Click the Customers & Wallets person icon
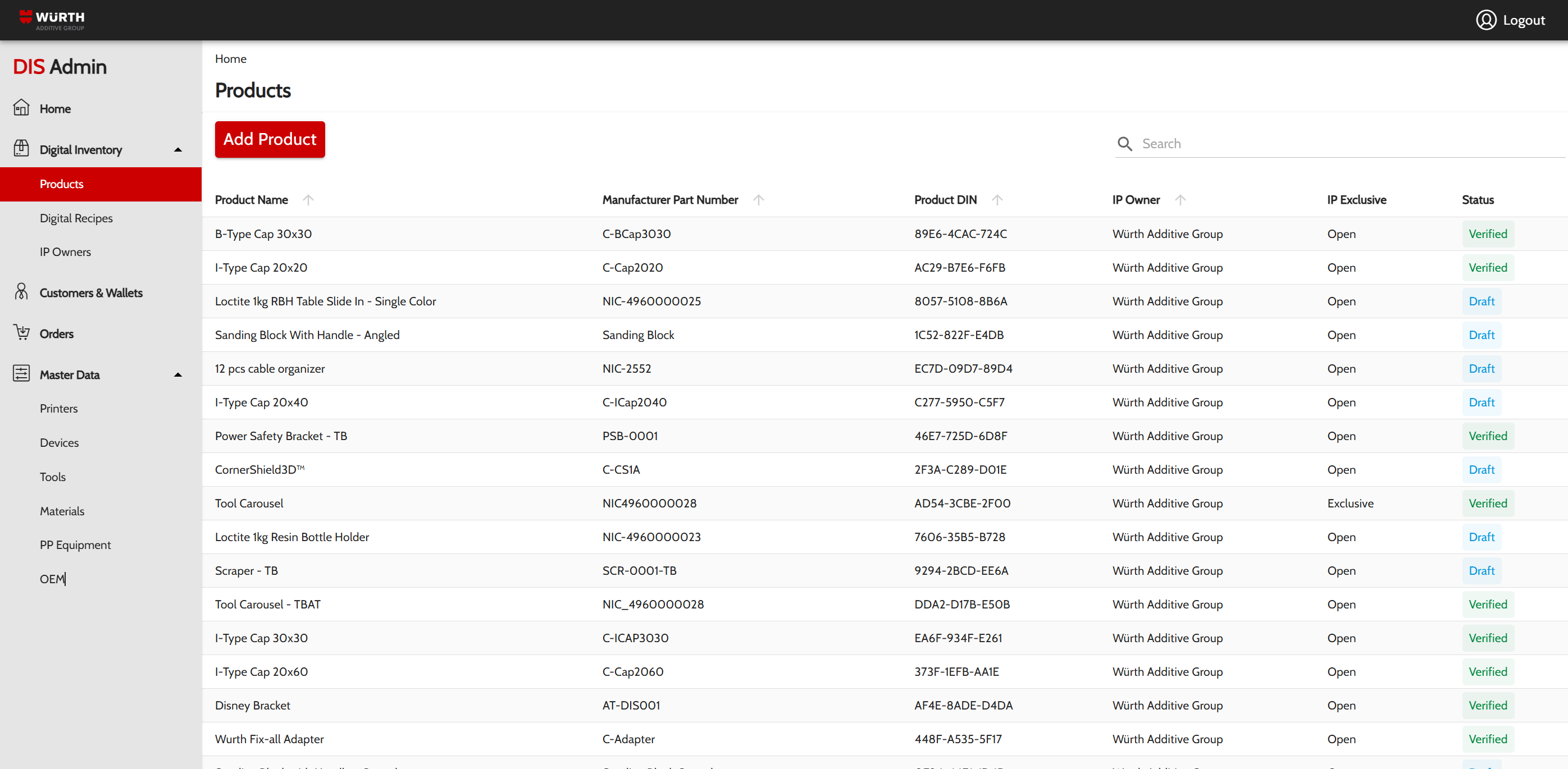This screenshot has height=769, width=1568. coord(21,292)
